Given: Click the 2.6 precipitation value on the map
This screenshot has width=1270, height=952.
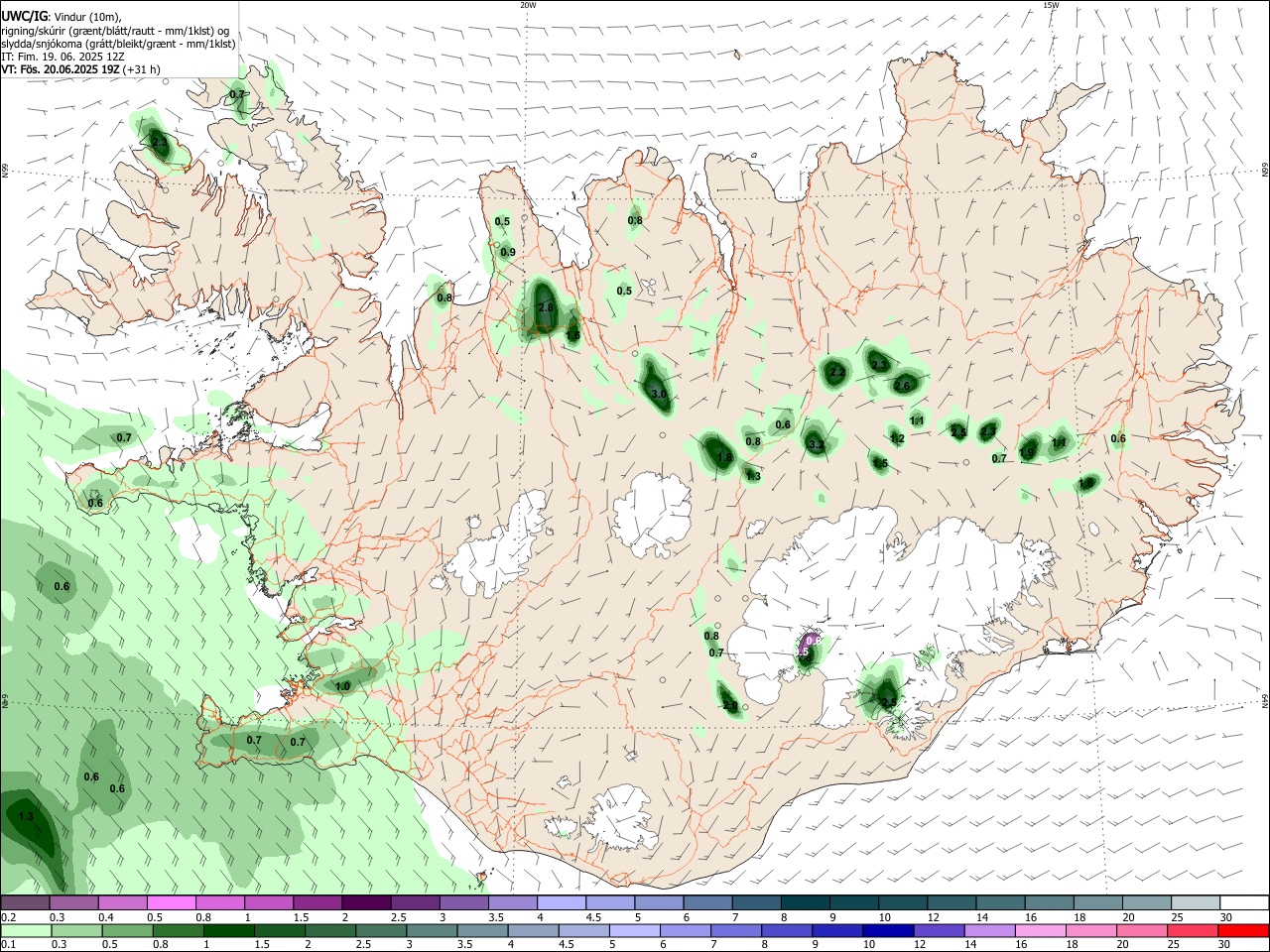Looking at the screenshot, I should click(x=902, y=386).
